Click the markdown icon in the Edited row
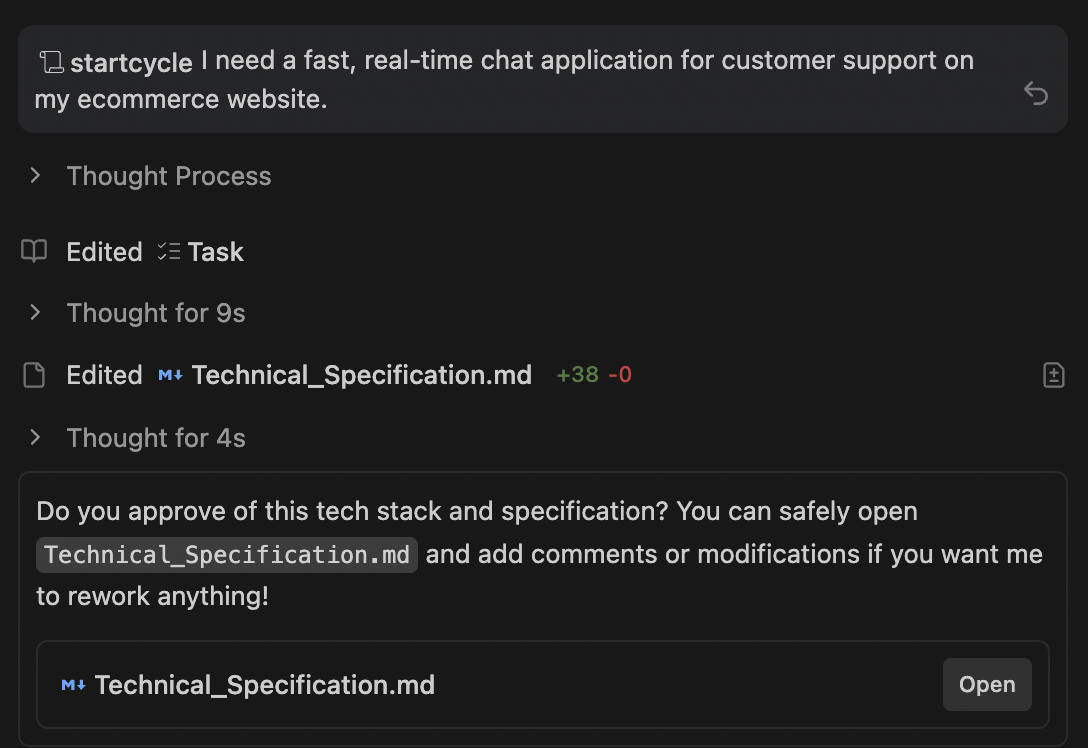This screenshot has width=1088, height=748. (170, 376)
